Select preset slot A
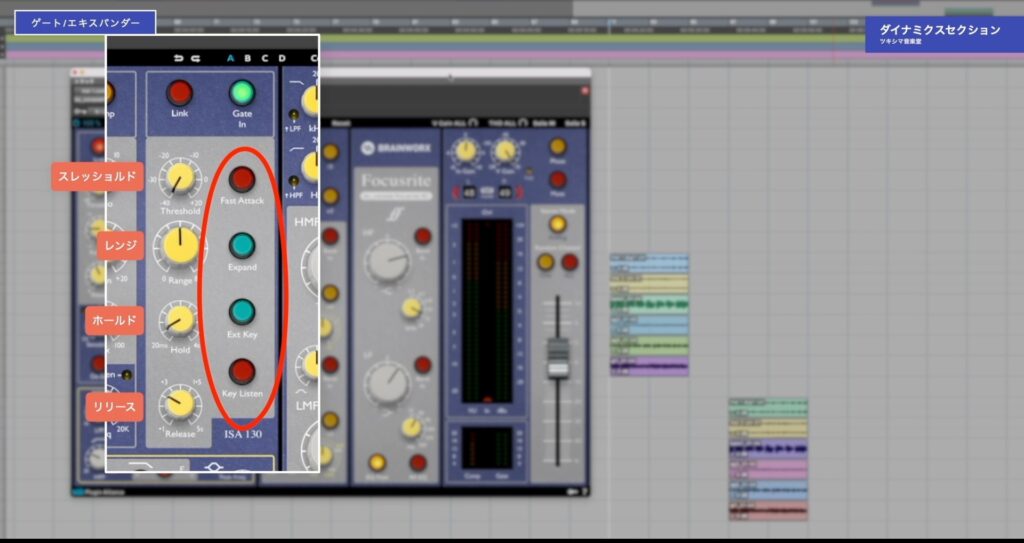This screenshot has width=1024, height=543. [231, 58]
